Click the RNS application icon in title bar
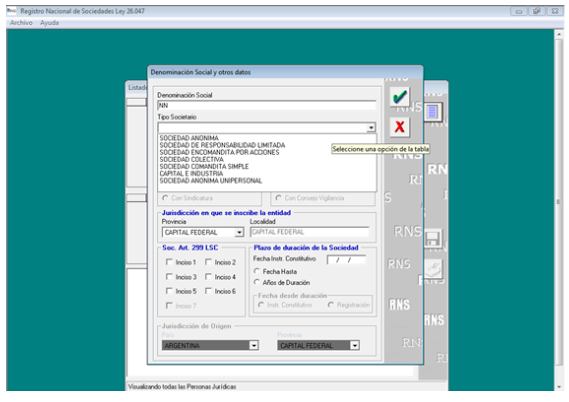 tap(11, 11)
